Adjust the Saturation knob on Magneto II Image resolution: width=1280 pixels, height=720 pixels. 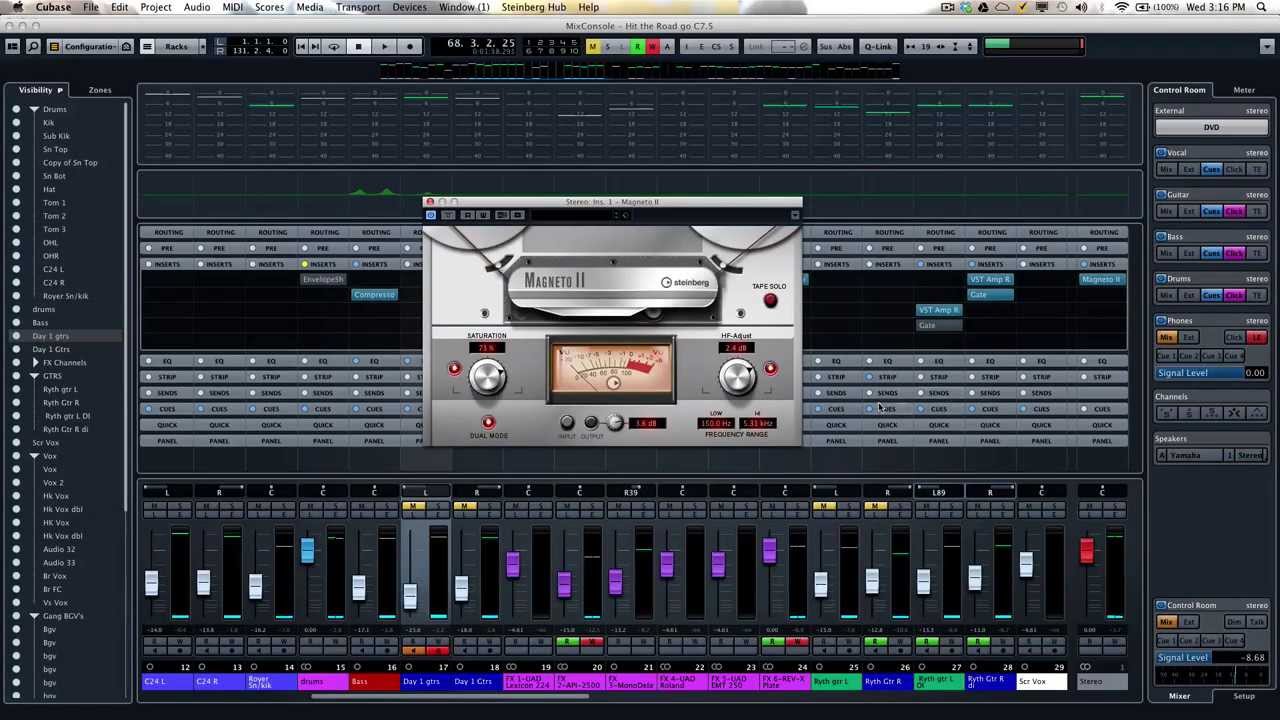pyautogui.click(x=487, y=376)
